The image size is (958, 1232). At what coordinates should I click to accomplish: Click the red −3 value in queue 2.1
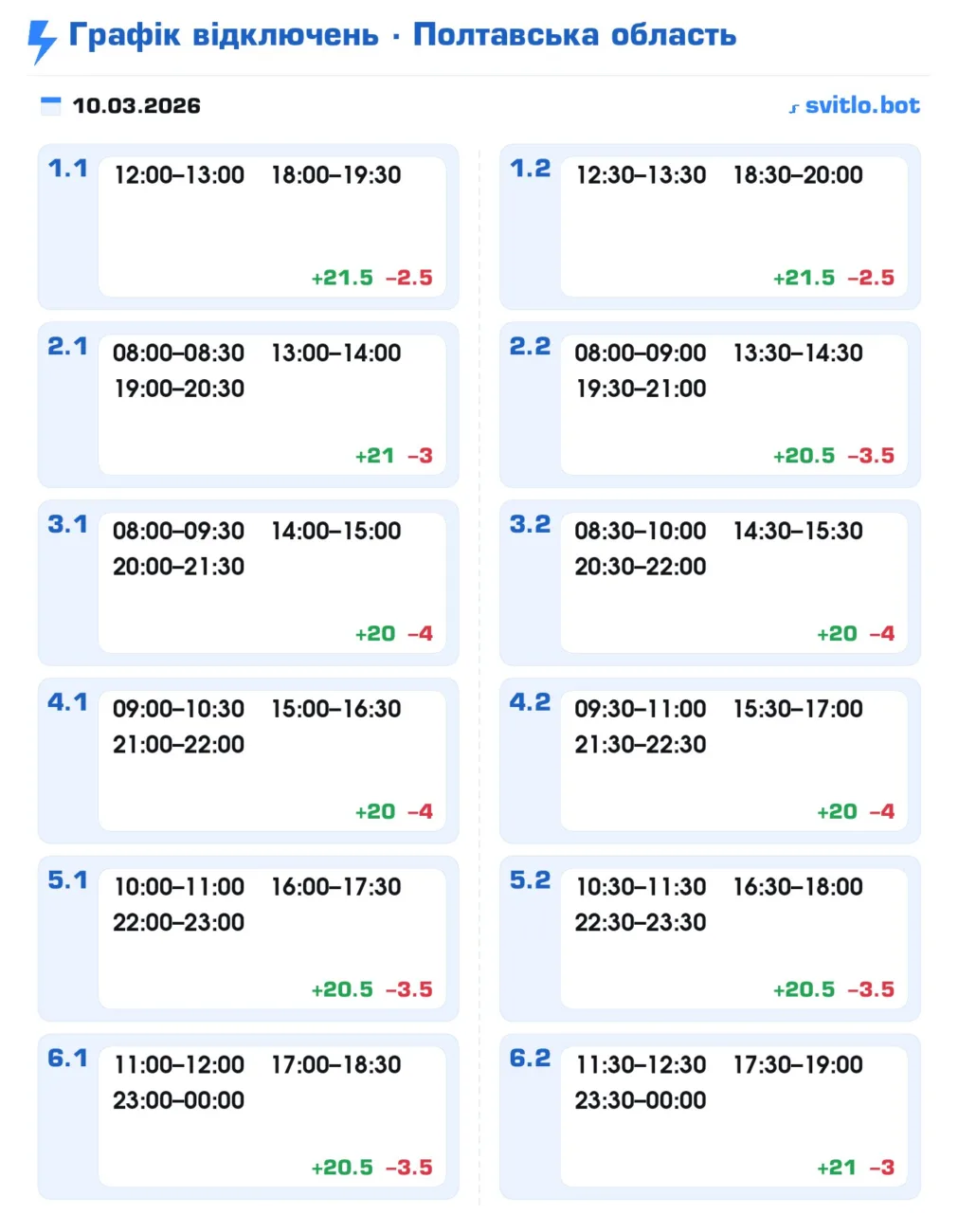420,456
